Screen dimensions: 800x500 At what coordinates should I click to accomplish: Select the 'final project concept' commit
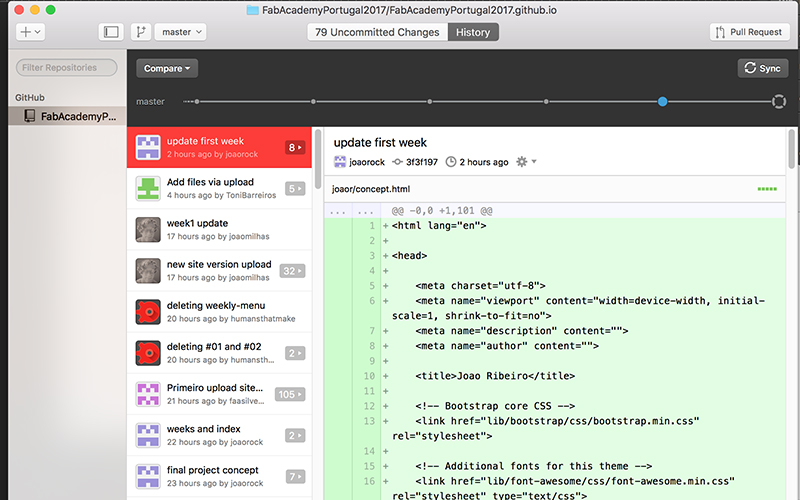(219, 477)
